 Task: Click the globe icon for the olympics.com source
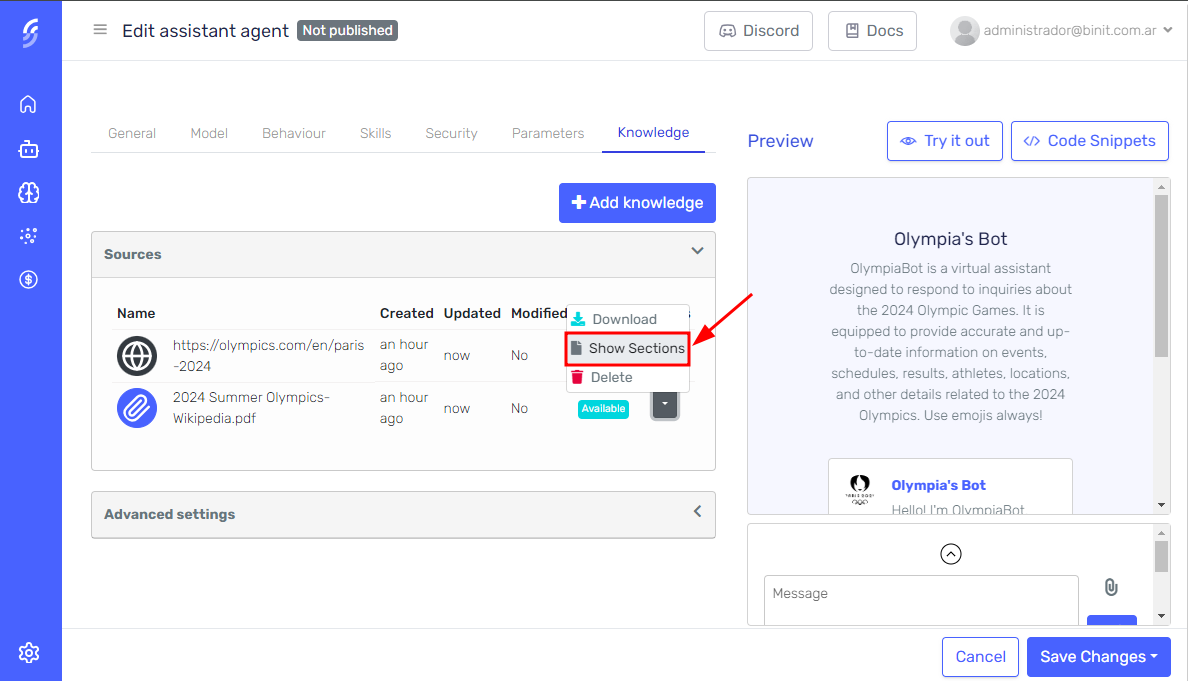coord(137,356)
